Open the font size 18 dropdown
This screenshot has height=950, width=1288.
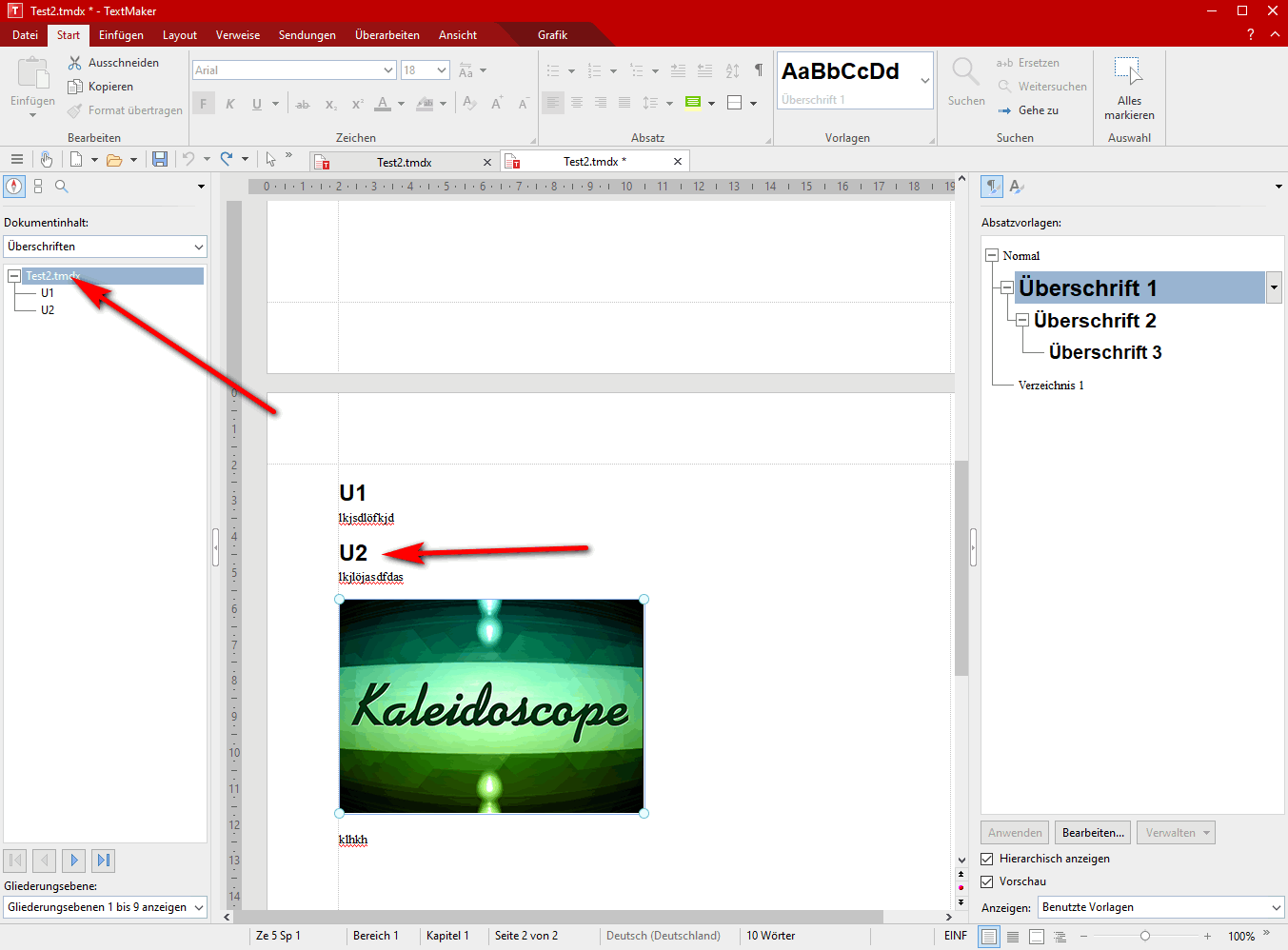click(x=442, y=70)
